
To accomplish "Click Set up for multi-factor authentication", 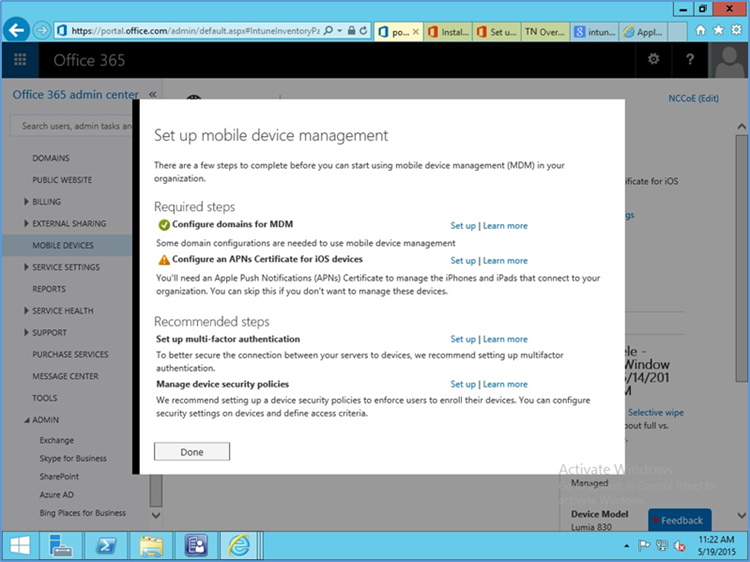I will (x=463, y=339).
